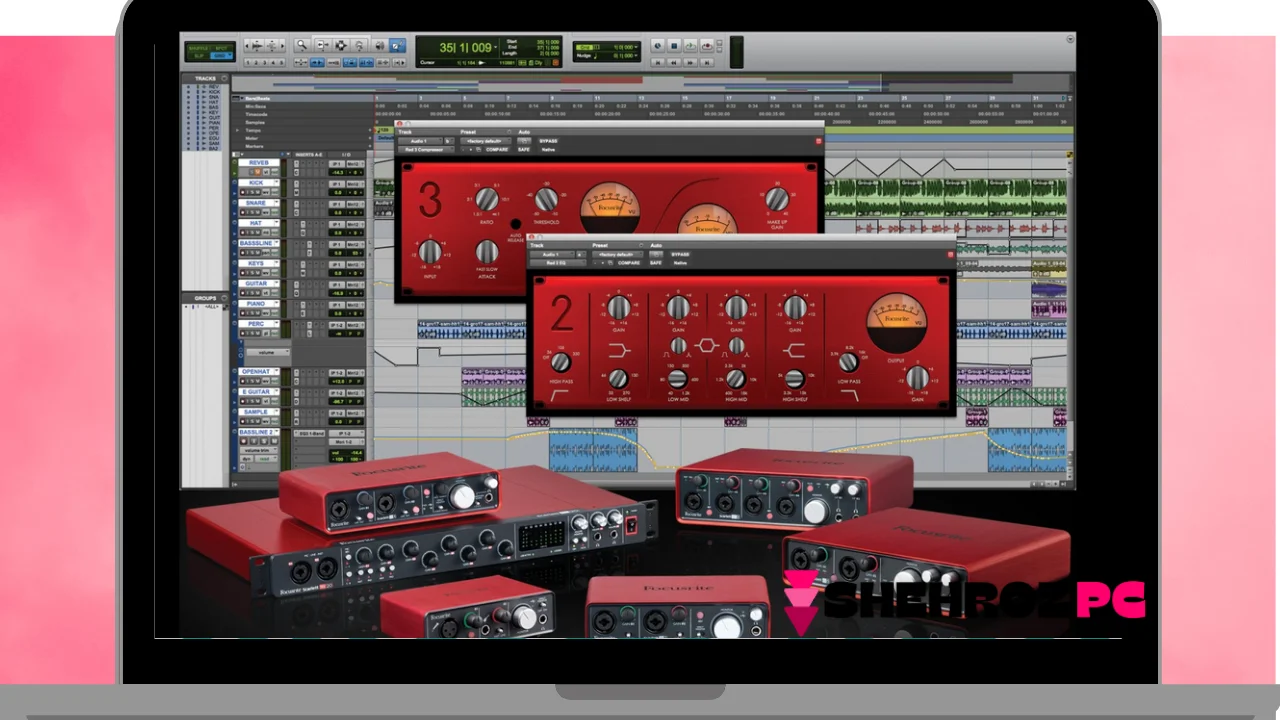Viewport: 1280px width, 720px height.
Task: Click the Rewind transport button
Action: (674, 63)
